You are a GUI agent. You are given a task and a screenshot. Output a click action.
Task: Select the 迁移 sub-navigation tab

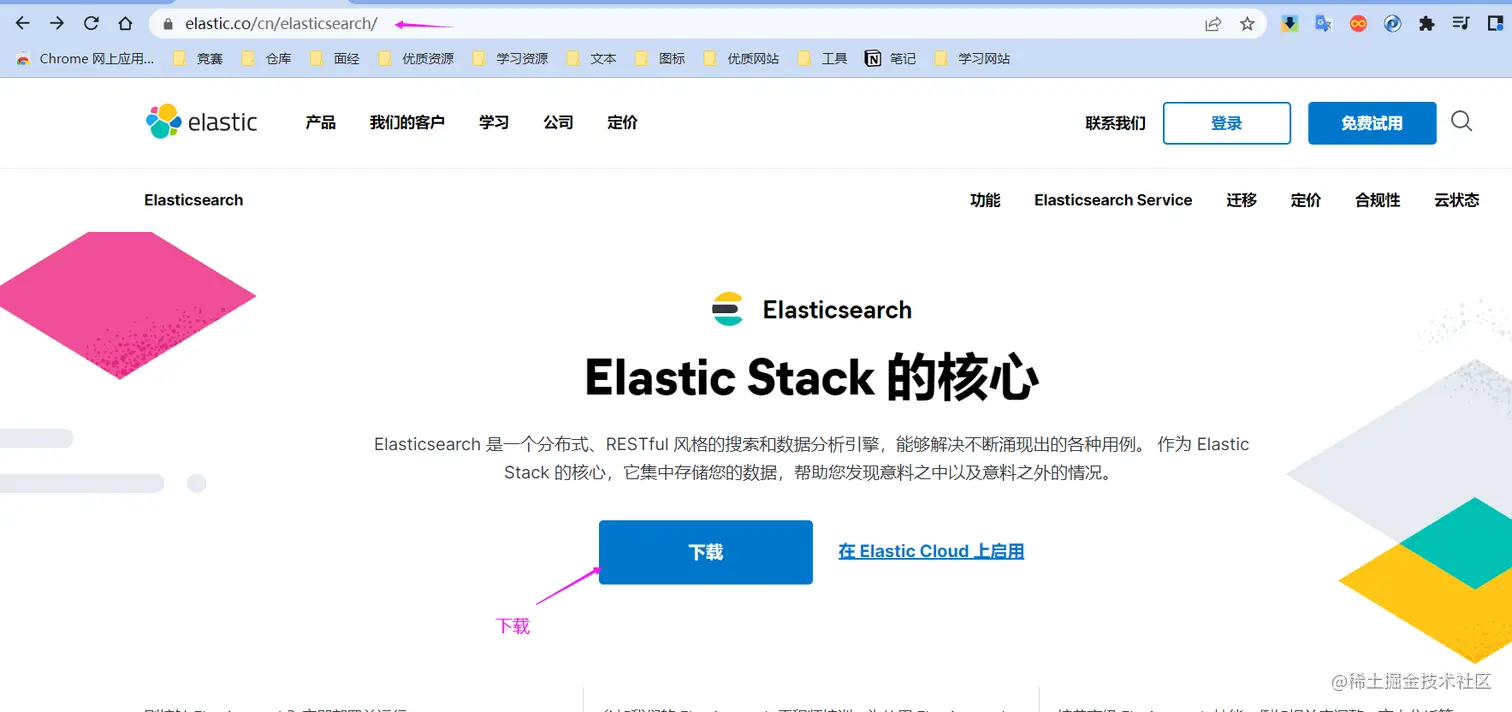[1241, 200]
